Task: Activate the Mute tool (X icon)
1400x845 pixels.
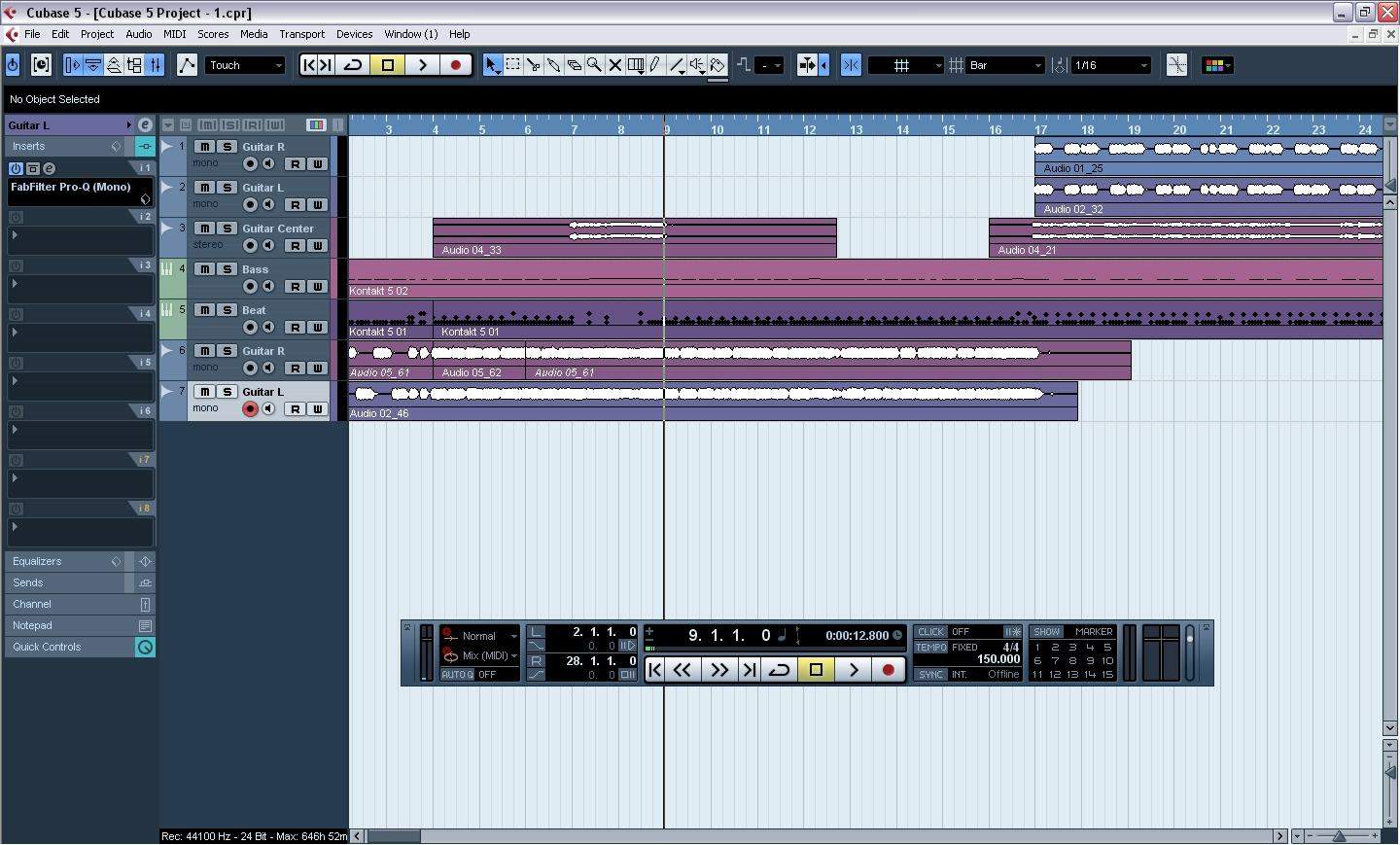Action: point(614,65)
